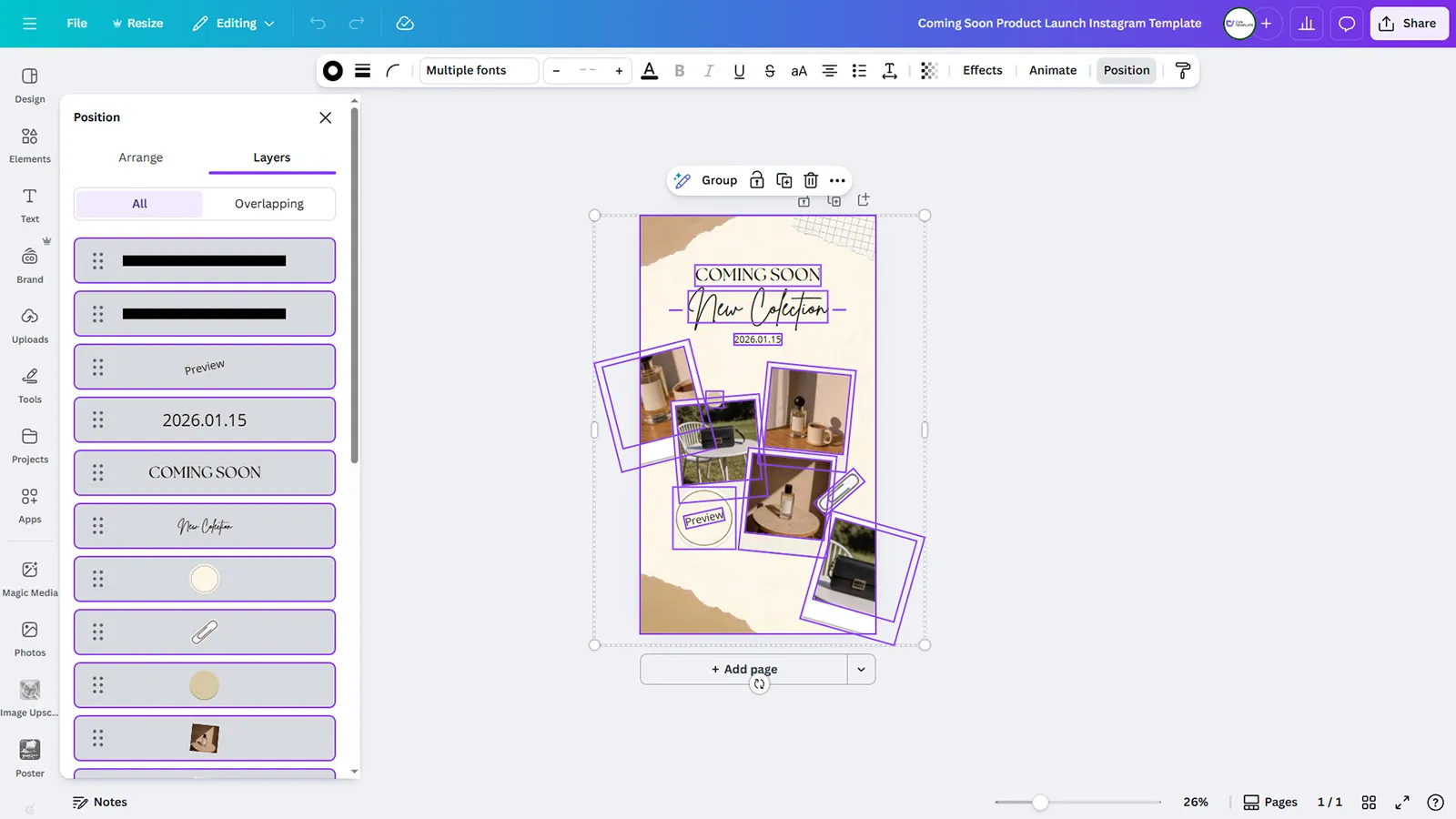
Task: Open the Elements sidebar panel
Action: 30,145
